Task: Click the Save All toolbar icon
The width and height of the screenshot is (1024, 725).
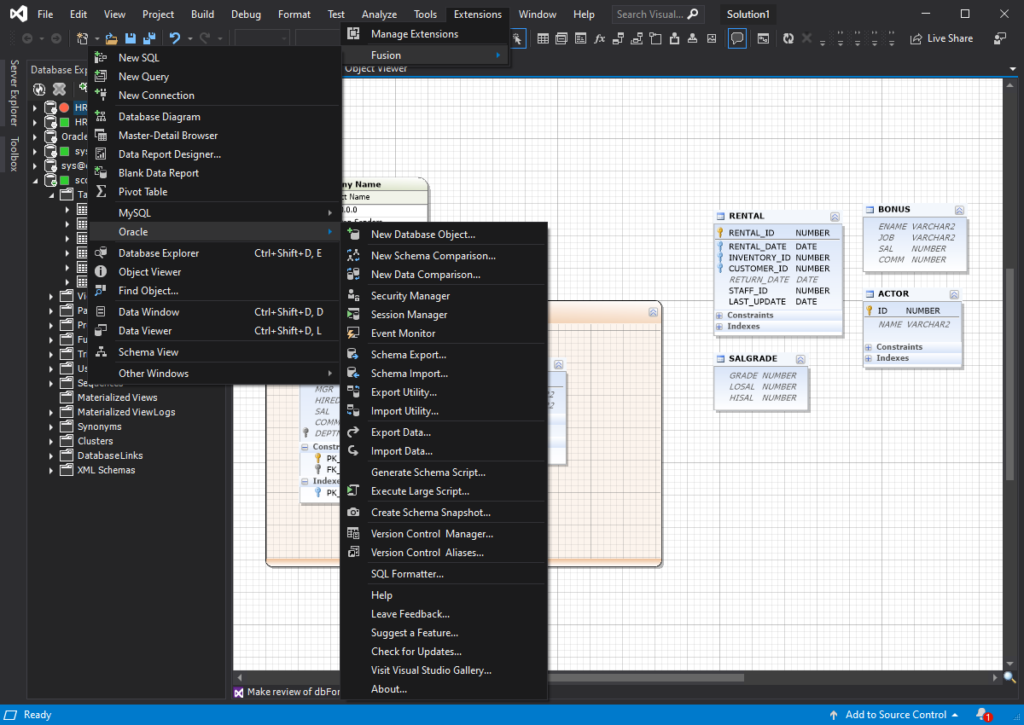Action: (x=149, y=39)
